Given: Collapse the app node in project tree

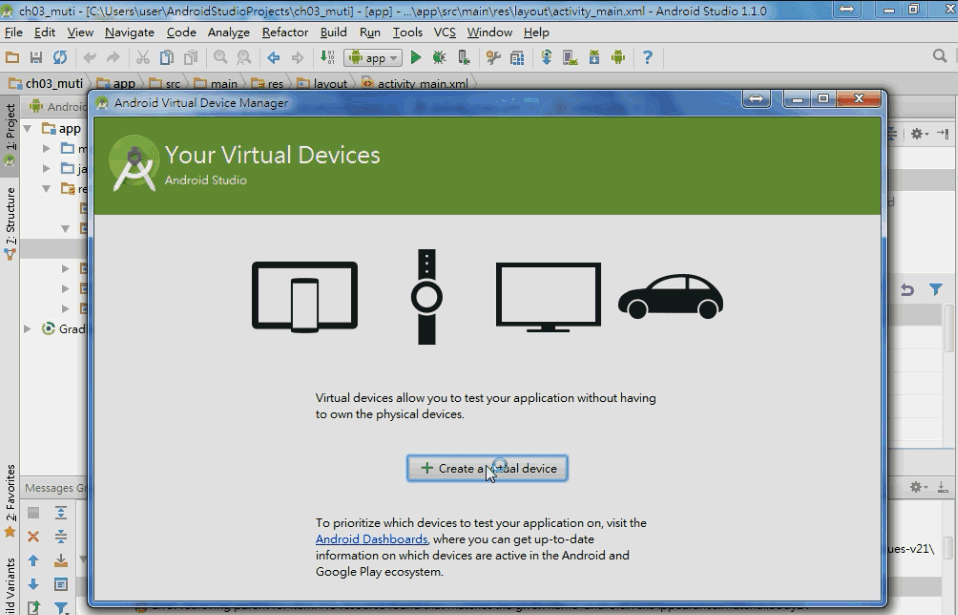Looking at the screenshot, I should point(27,129).
